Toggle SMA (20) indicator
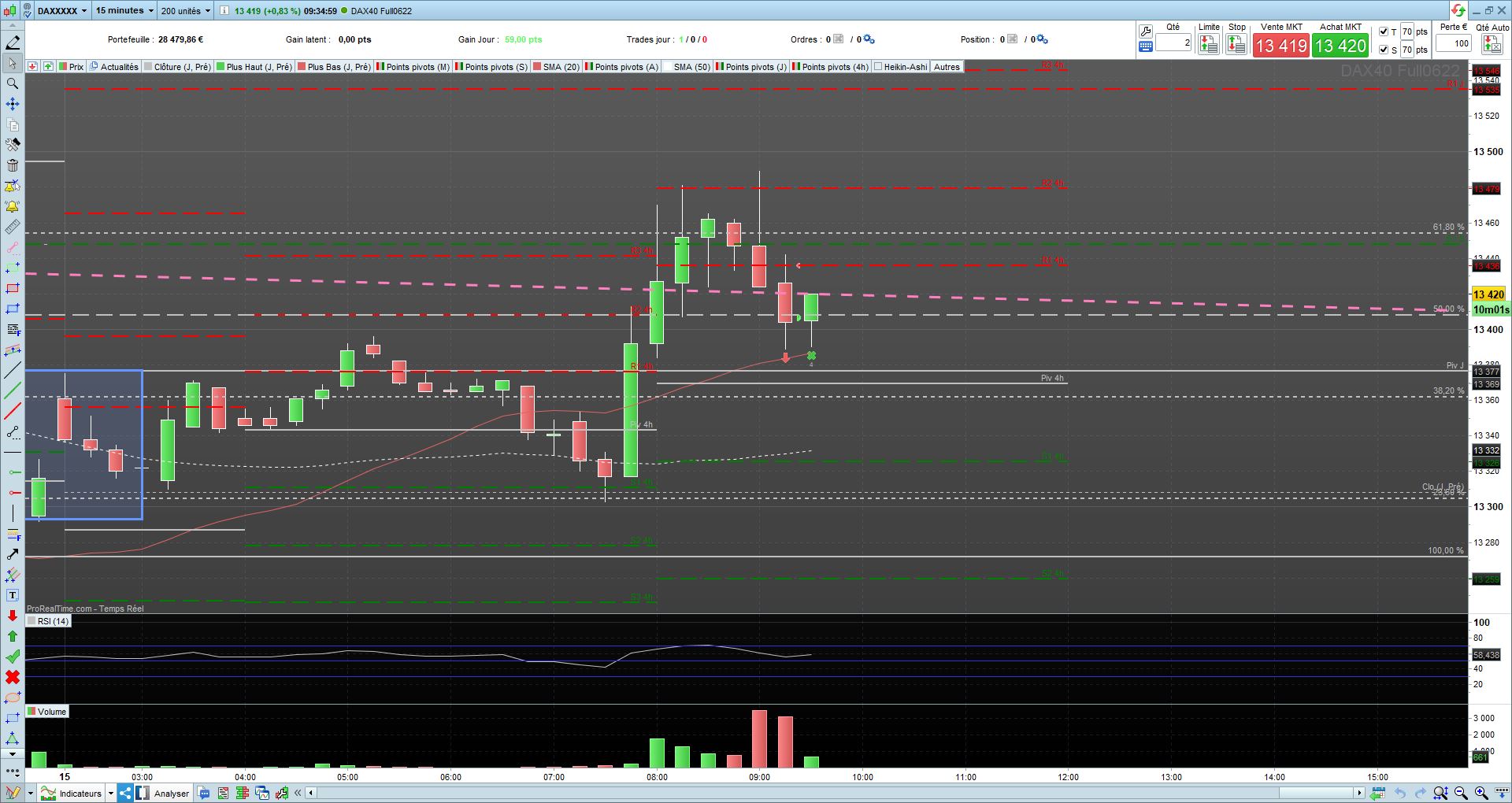The image size is (1512, 803). 556,67
